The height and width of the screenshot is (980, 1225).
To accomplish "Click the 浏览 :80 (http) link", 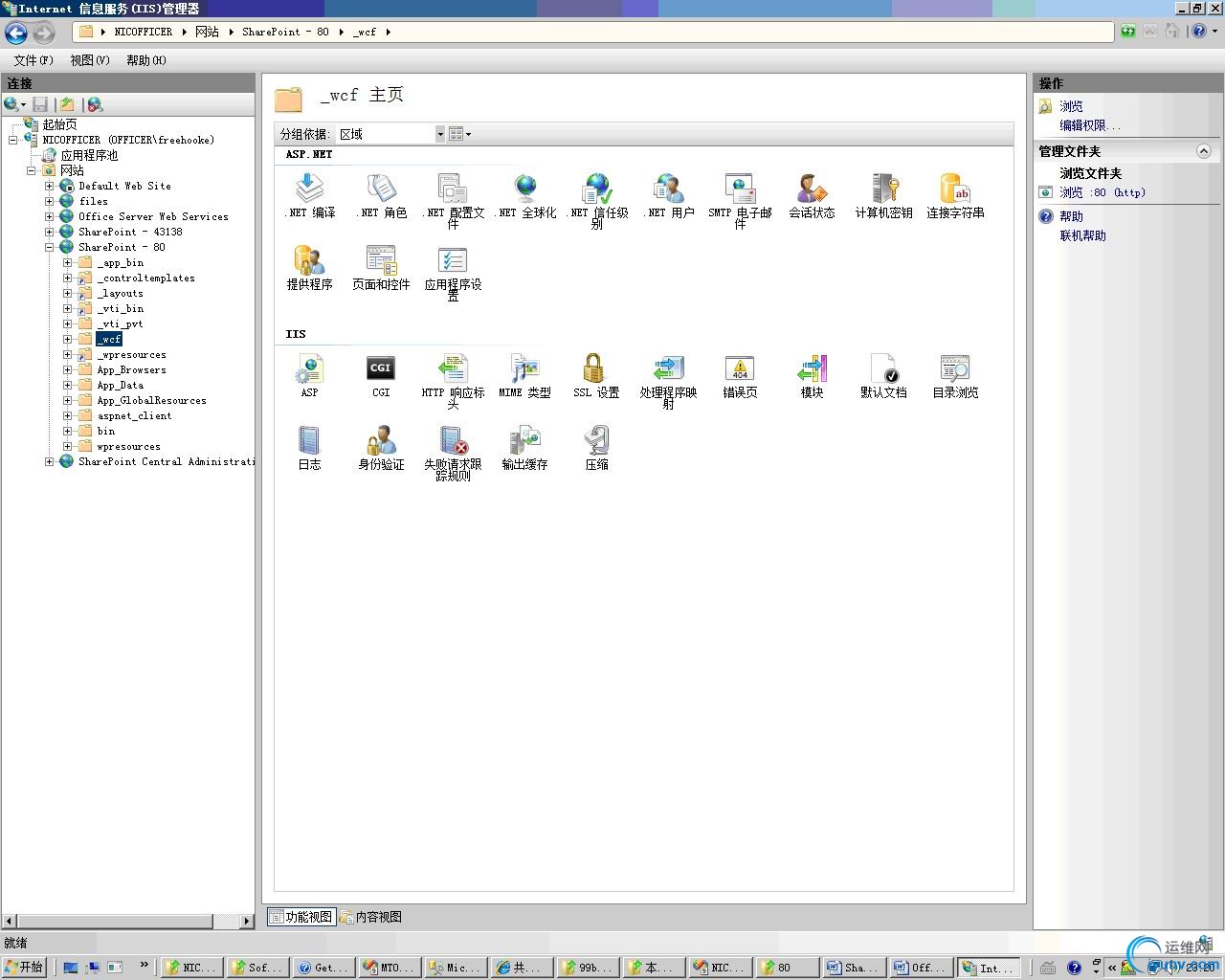I will pyautogui.click(x=1102, y=192).
